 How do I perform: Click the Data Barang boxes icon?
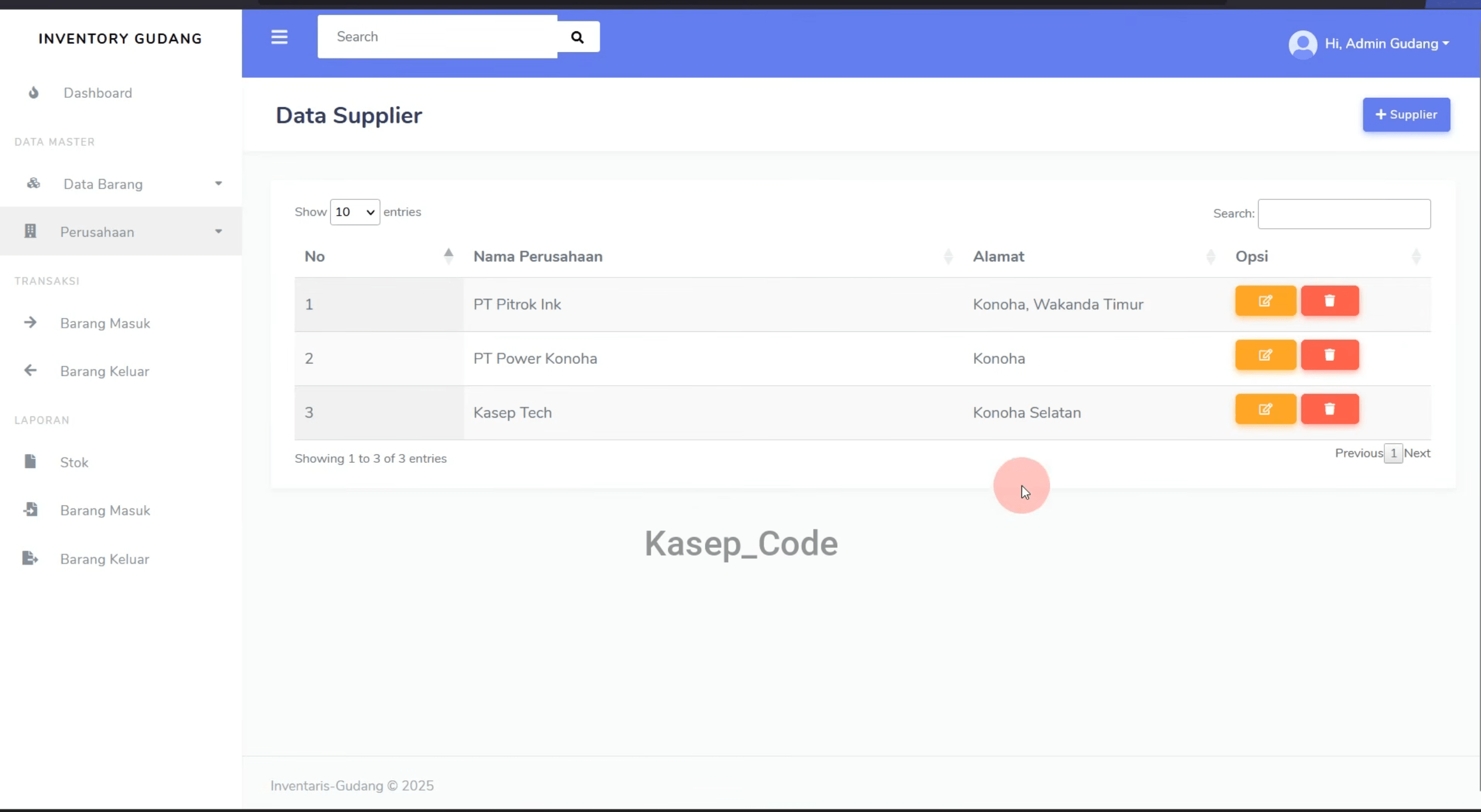pyautogui.click(x=34, y=184)
